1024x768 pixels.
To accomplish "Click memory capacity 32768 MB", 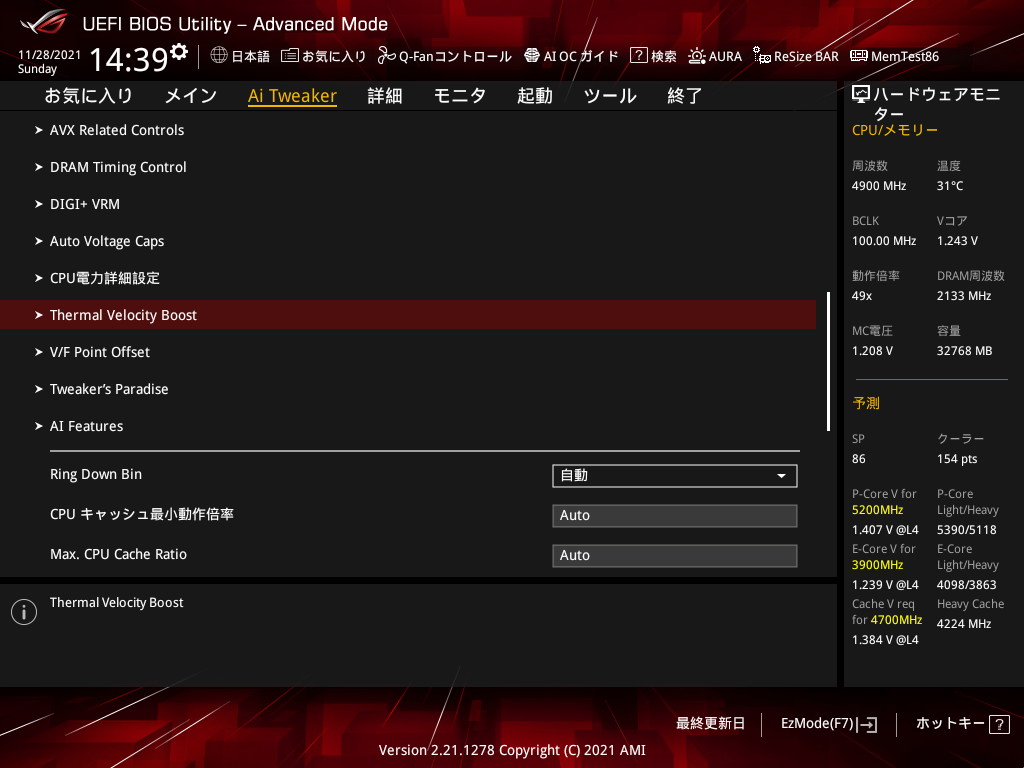I will click(964, 351).
